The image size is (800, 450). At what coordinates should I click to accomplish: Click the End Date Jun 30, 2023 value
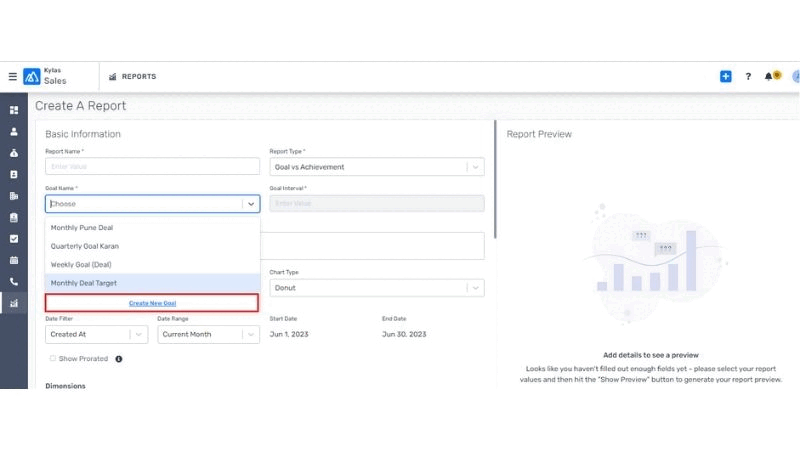404,334
